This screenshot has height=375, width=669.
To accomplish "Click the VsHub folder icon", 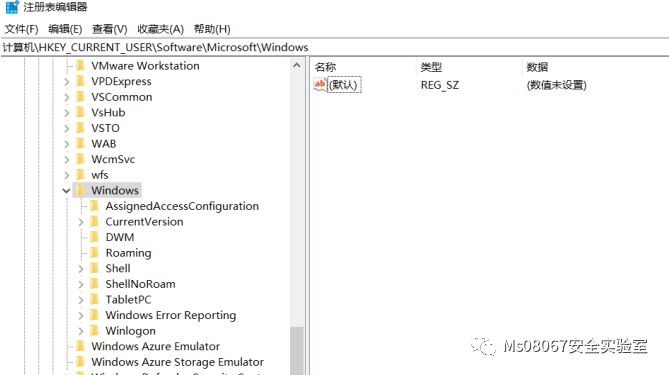I will coord(80,112).
